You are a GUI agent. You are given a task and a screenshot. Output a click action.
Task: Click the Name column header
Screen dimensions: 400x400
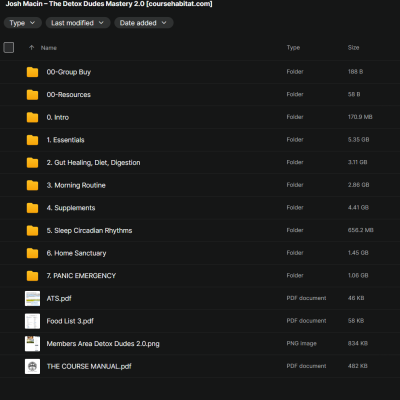[49, 48]
